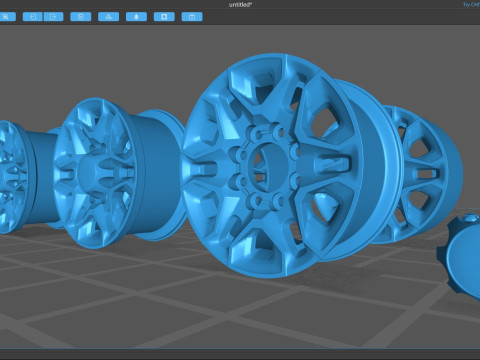Click the box-shaped icon at toolbar end
Image resolution: width=480 pixels, height=360 pixels.
(192, 17)
